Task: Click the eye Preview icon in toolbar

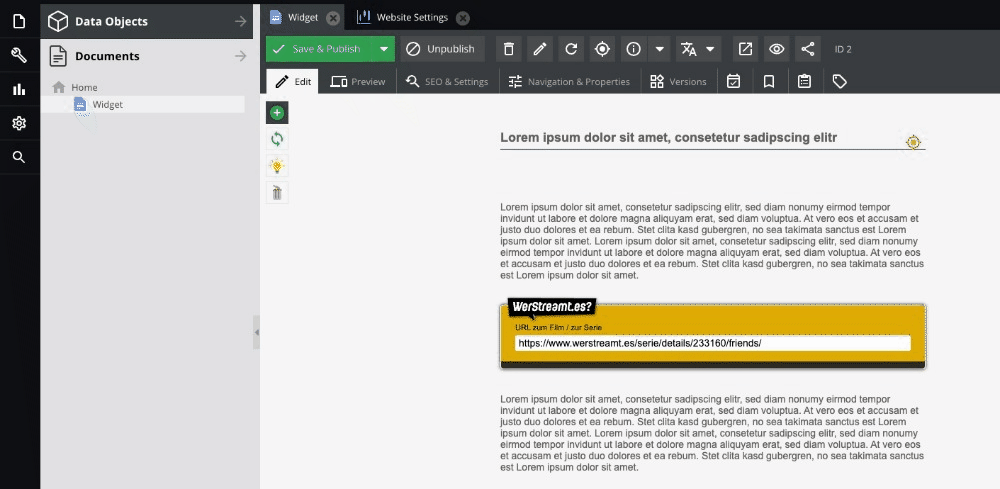Action: 776,49
